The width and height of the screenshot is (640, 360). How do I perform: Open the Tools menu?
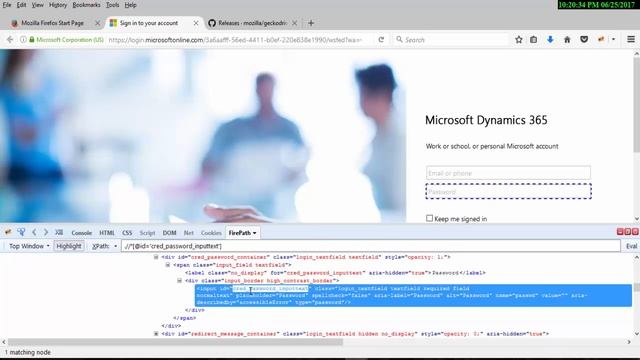click(113, 5)
